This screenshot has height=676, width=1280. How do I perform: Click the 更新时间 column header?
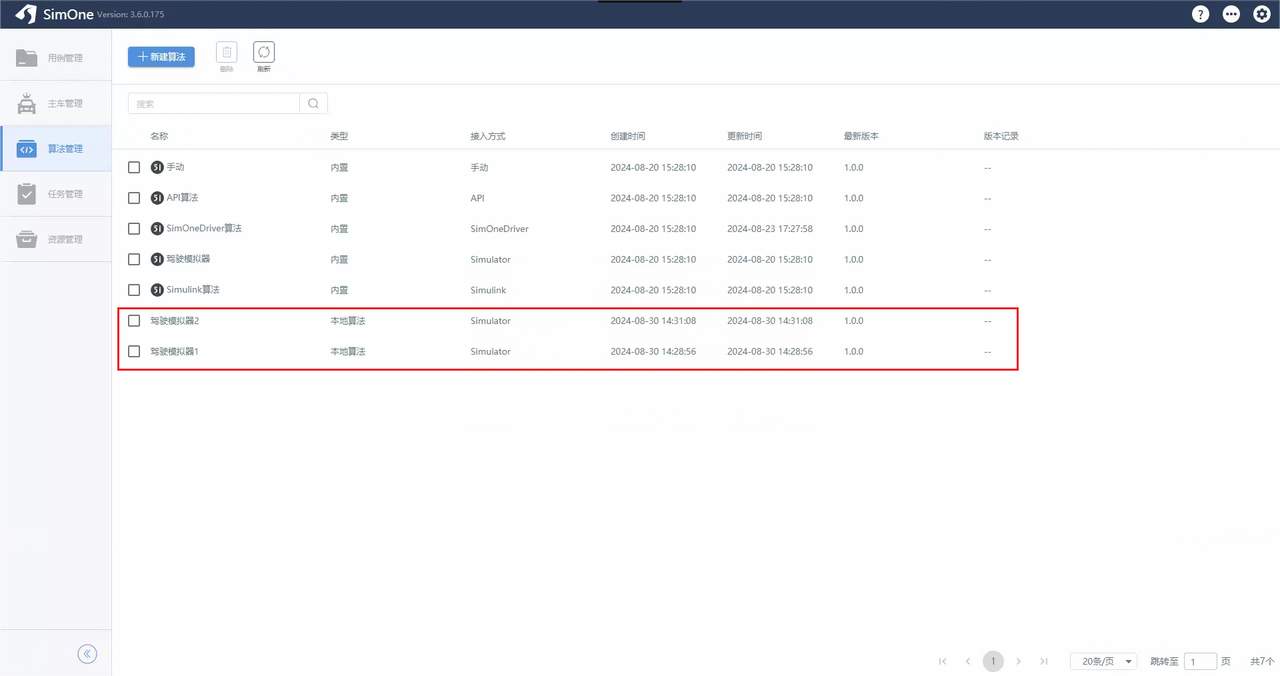pos(745,136)
